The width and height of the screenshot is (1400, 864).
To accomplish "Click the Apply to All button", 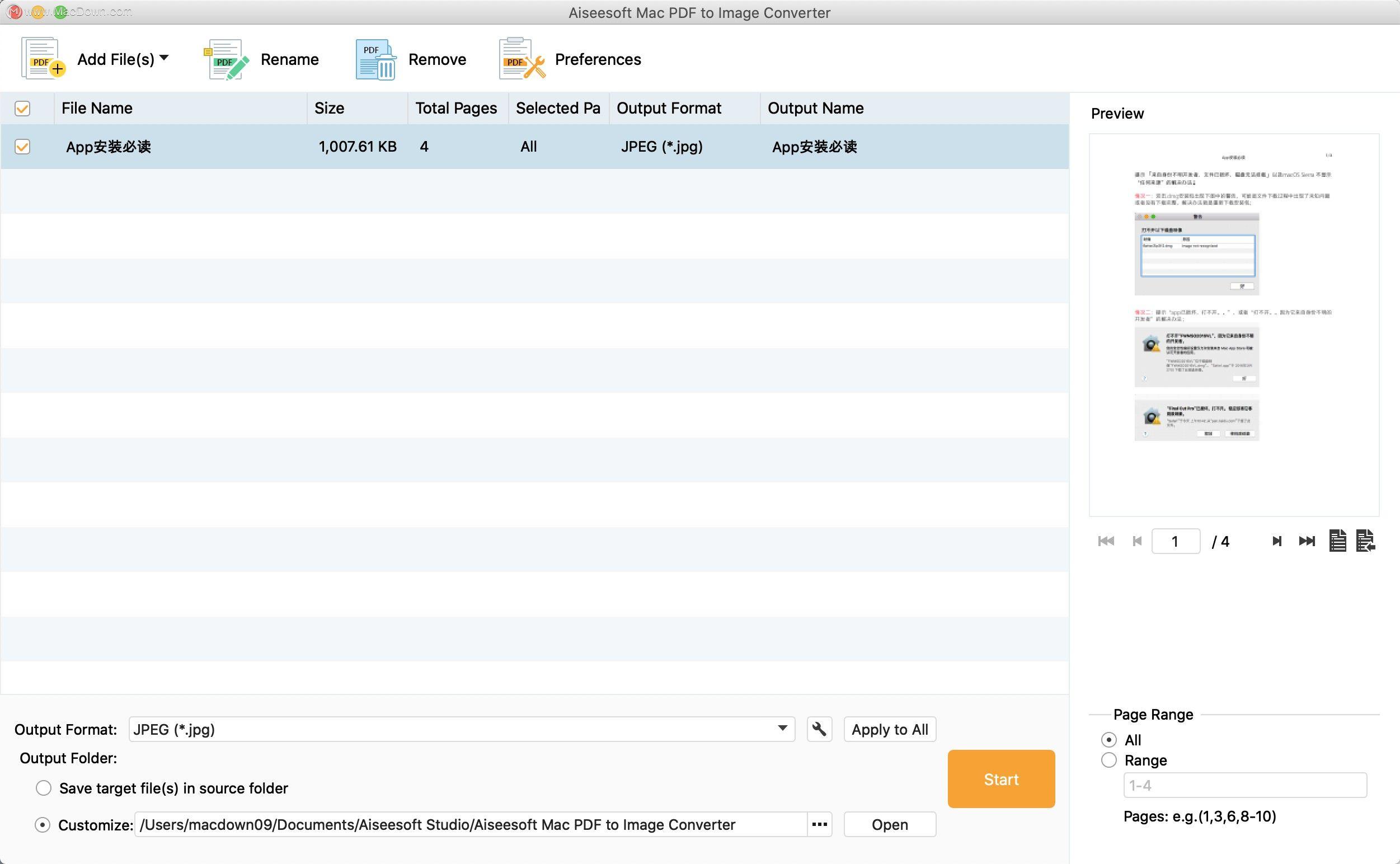I will click(x=890, y=729).
